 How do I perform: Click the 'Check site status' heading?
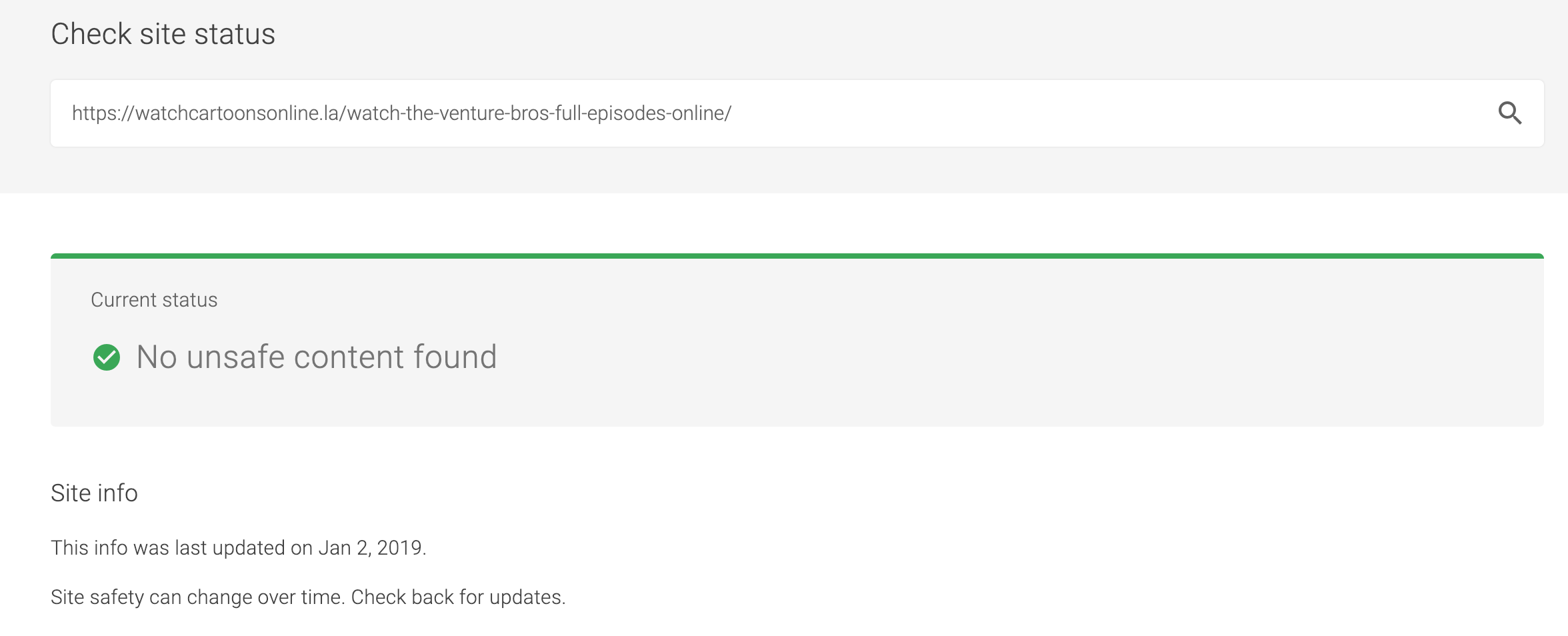click(x=163, y=34)
